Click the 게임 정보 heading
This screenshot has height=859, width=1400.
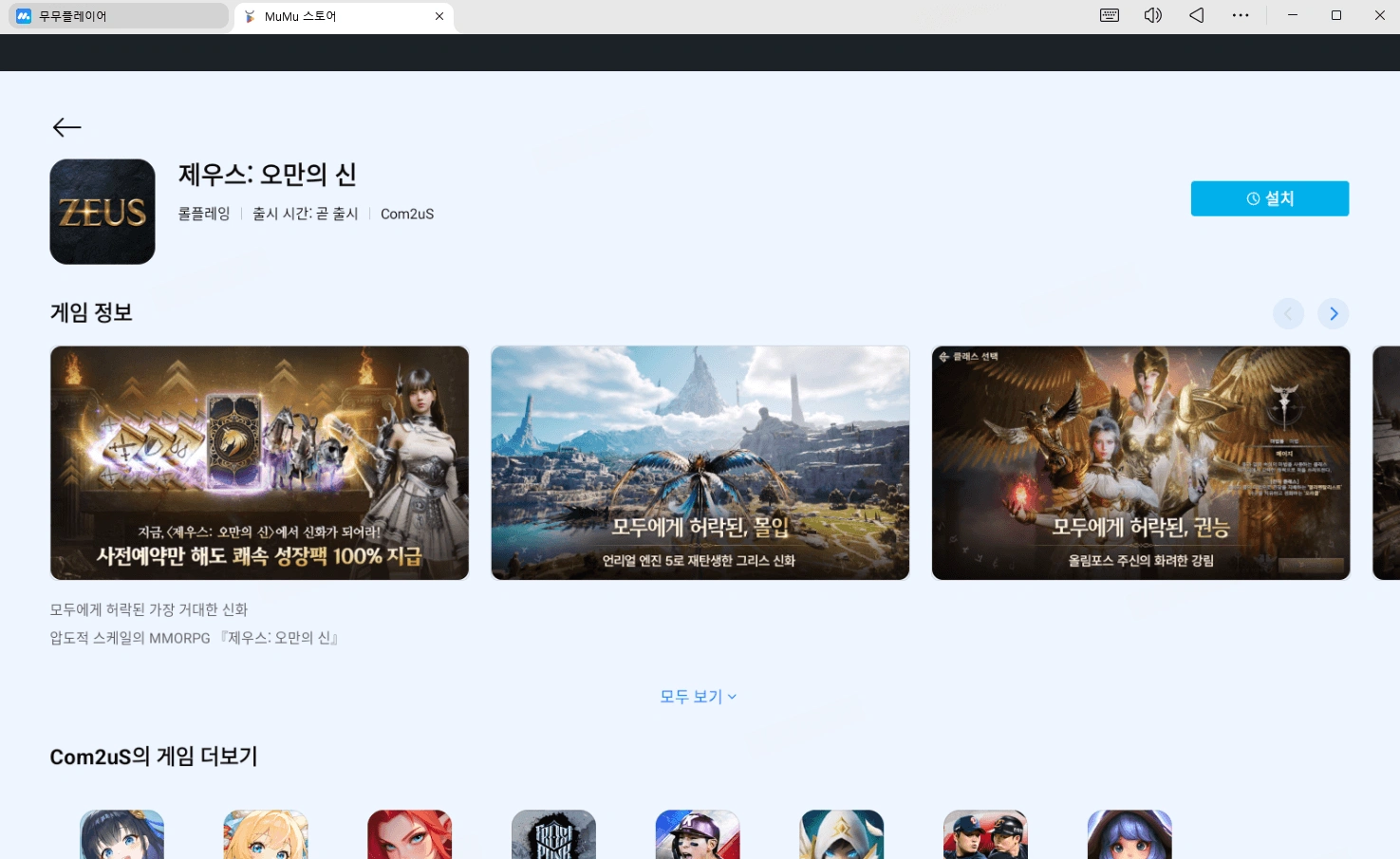point(91,312)
